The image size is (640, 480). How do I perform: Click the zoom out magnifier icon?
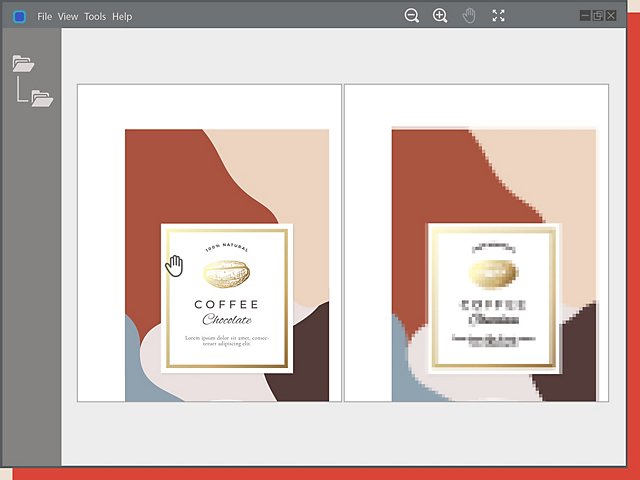[411, 16]
